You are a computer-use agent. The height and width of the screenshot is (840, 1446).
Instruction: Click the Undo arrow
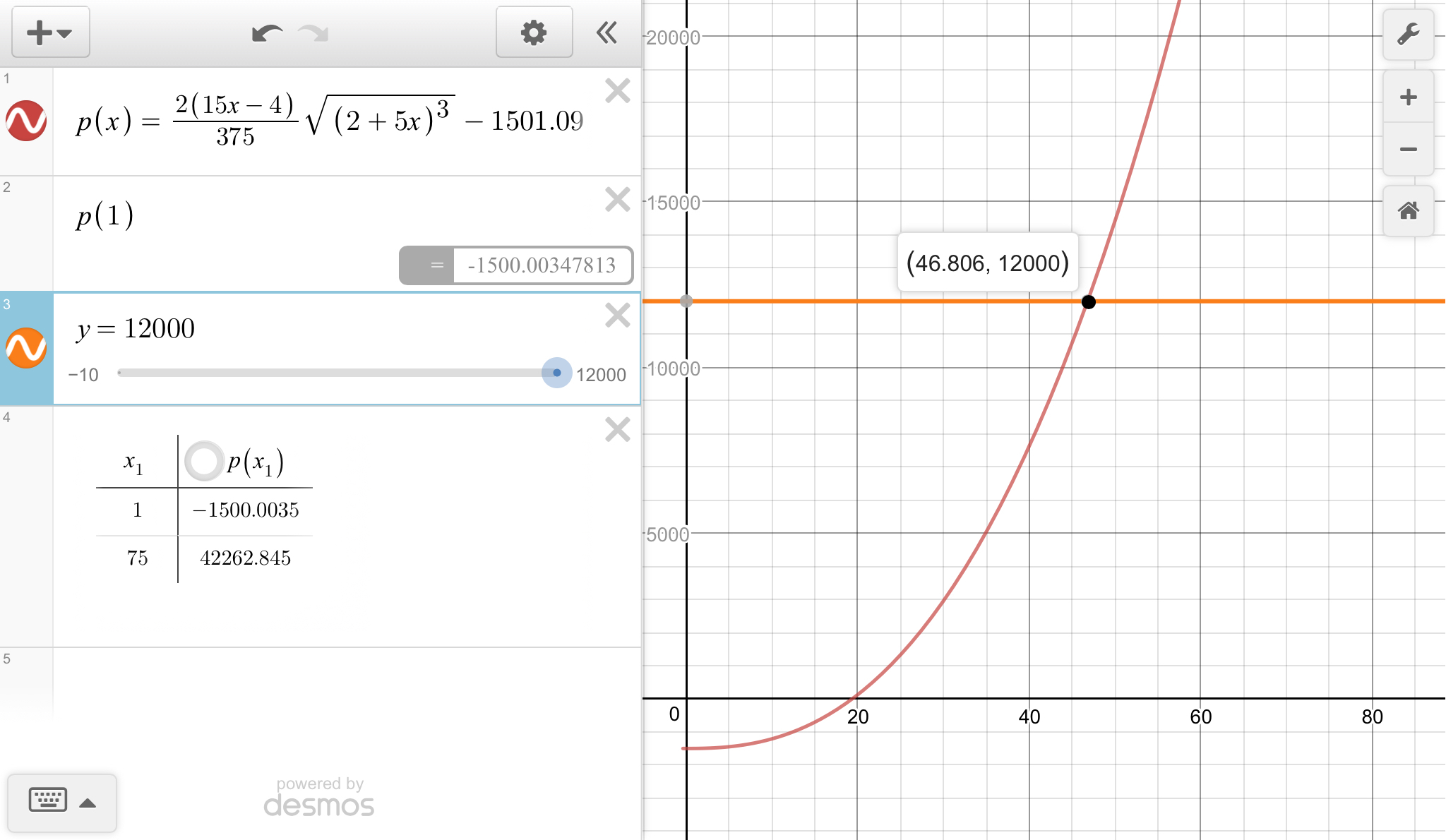click(x=267, y=33)
